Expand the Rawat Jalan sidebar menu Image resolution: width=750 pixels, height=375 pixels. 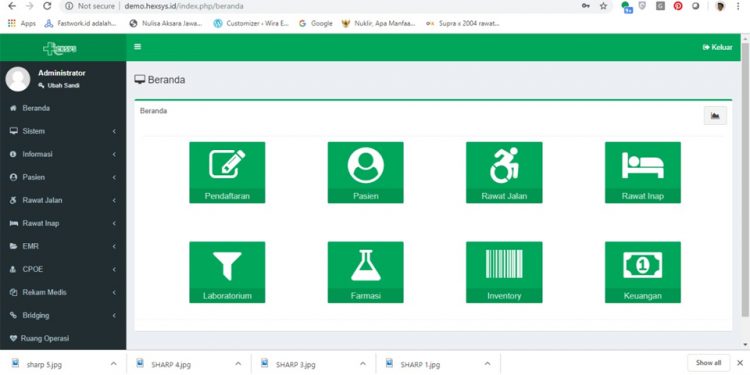click(x=63, y=200)
